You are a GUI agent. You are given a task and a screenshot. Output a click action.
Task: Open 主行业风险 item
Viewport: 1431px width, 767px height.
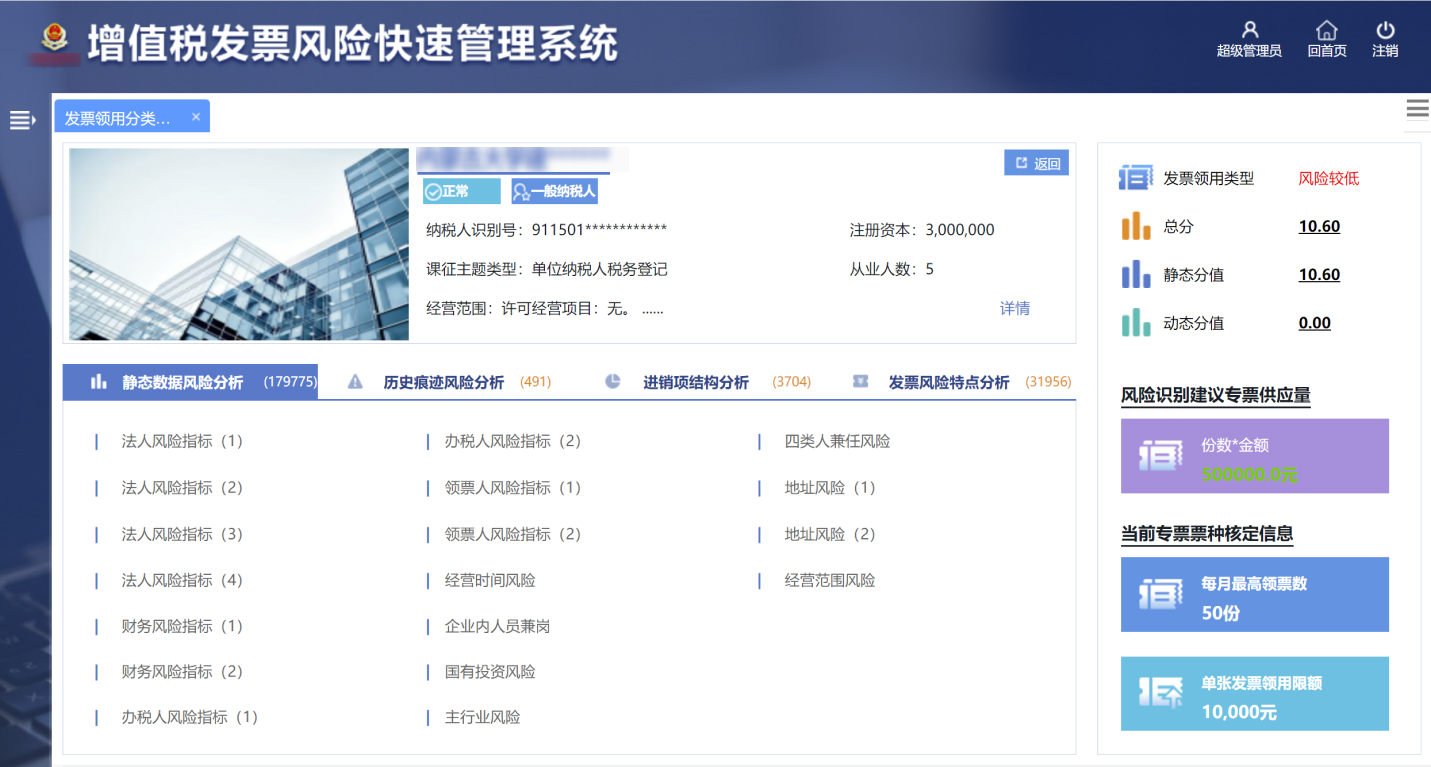483,717
